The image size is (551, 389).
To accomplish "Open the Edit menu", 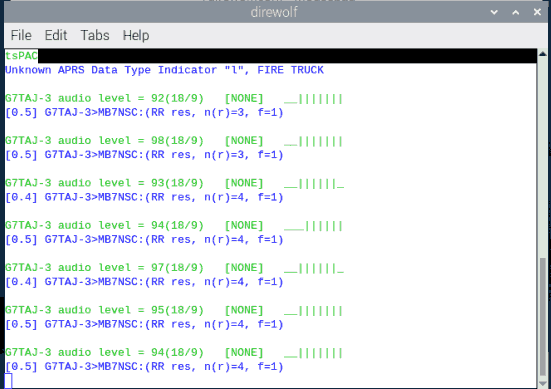I will click(x=56, y=35).
